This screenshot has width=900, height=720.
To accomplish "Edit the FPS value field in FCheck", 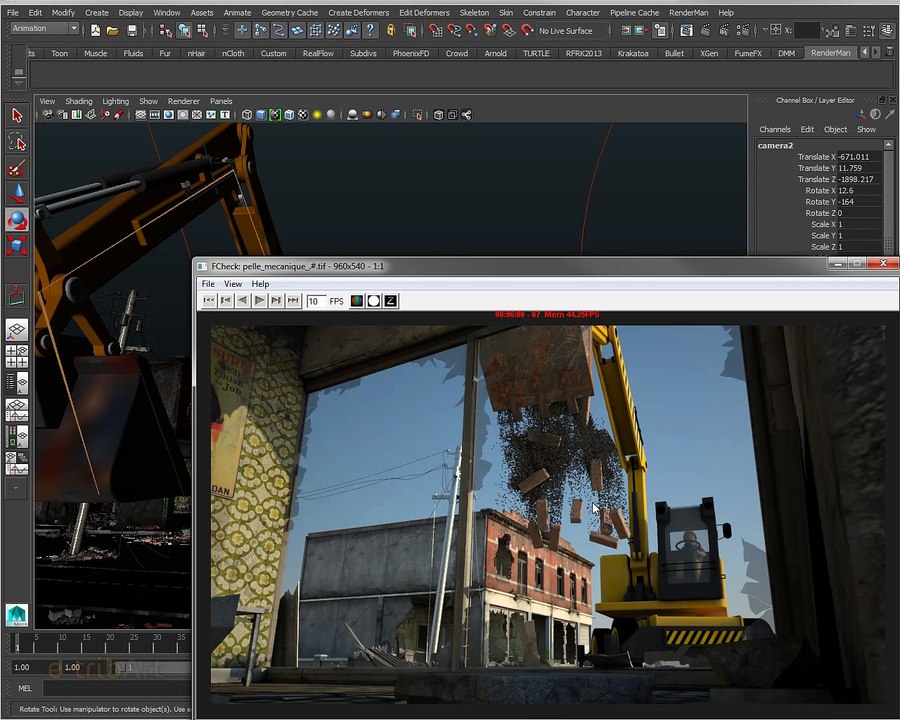I will [316, 301].
